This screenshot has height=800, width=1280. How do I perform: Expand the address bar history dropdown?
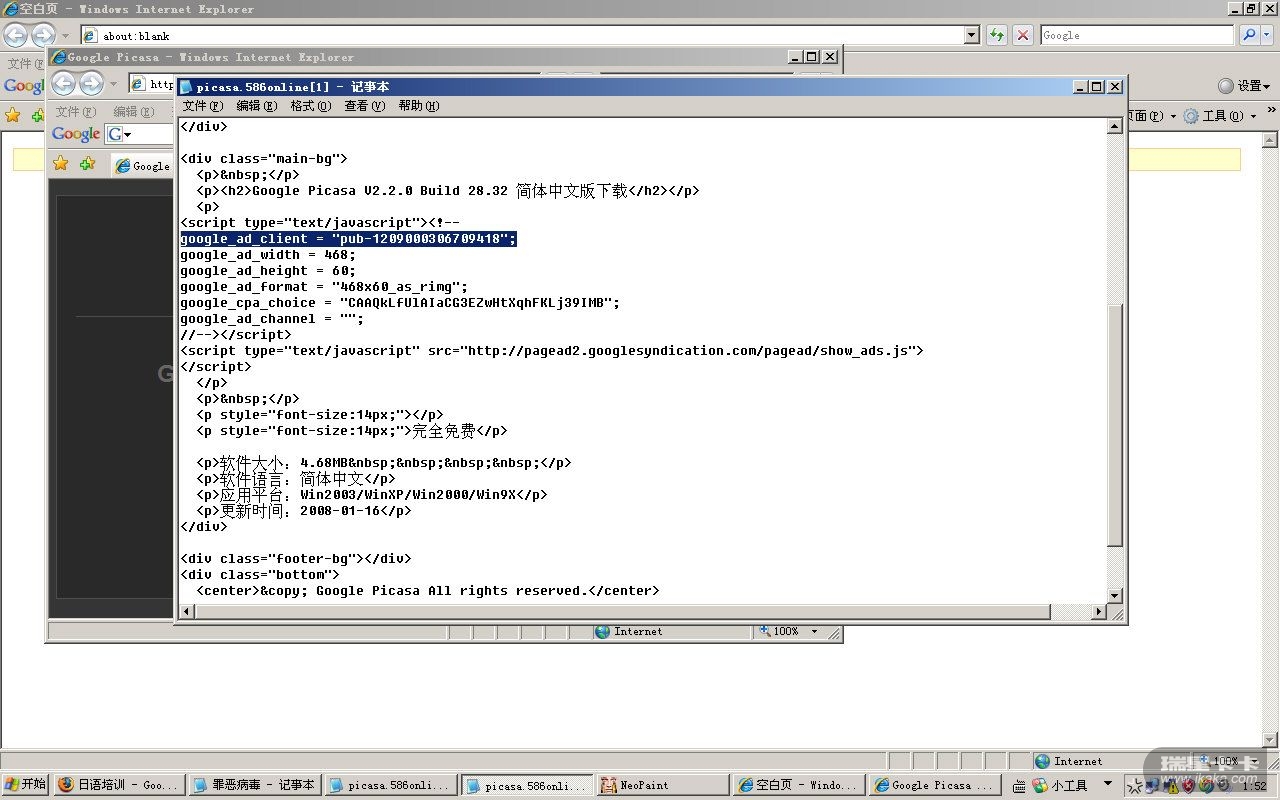pyautogui.click(x=971, y=35)
